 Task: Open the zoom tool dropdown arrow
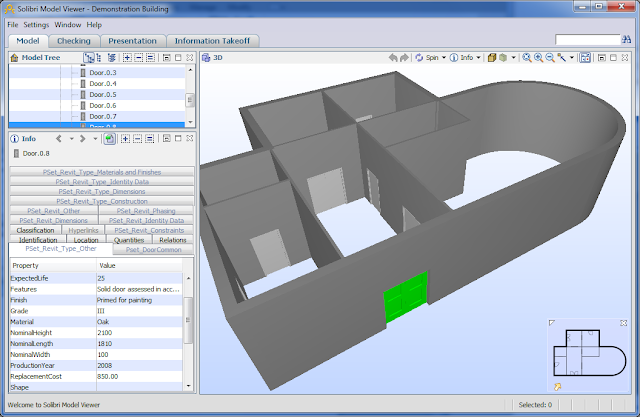(572, 58)
